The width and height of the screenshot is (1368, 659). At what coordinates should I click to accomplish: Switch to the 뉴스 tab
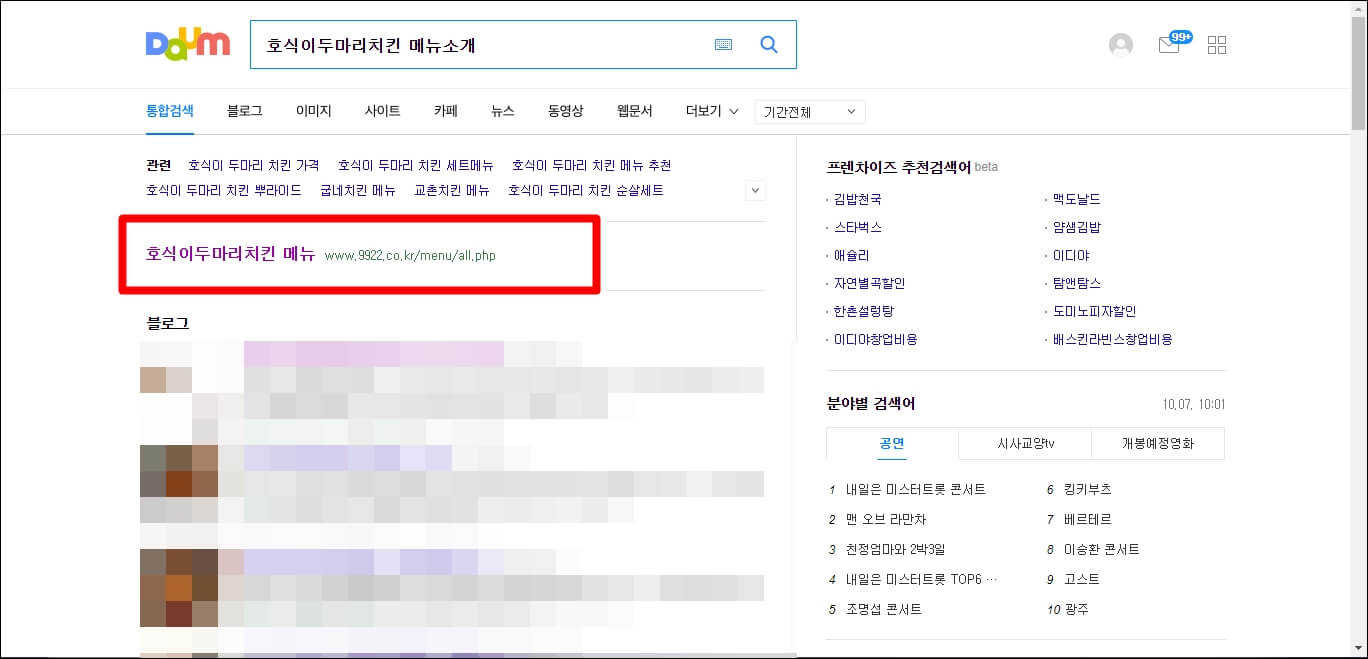tap(502, 111)
